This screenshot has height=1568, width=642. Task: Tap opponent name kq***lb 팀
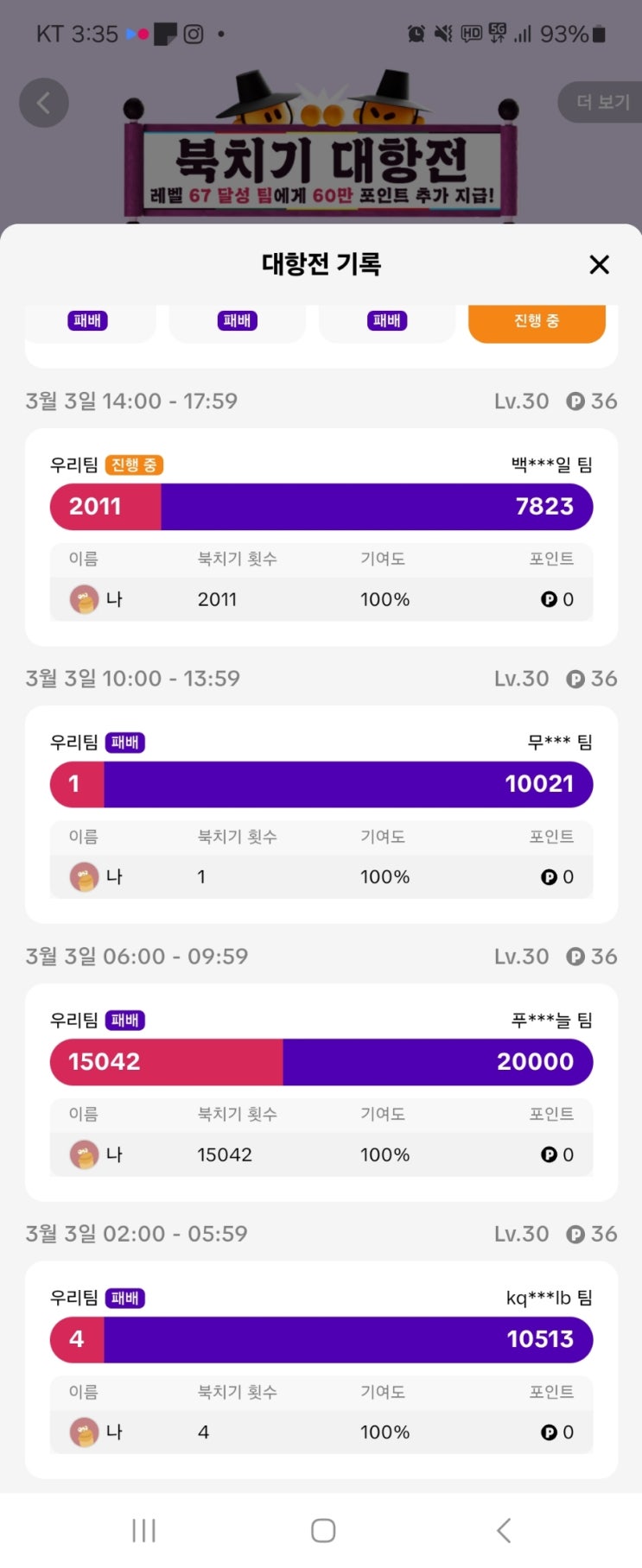point(549,1298)
